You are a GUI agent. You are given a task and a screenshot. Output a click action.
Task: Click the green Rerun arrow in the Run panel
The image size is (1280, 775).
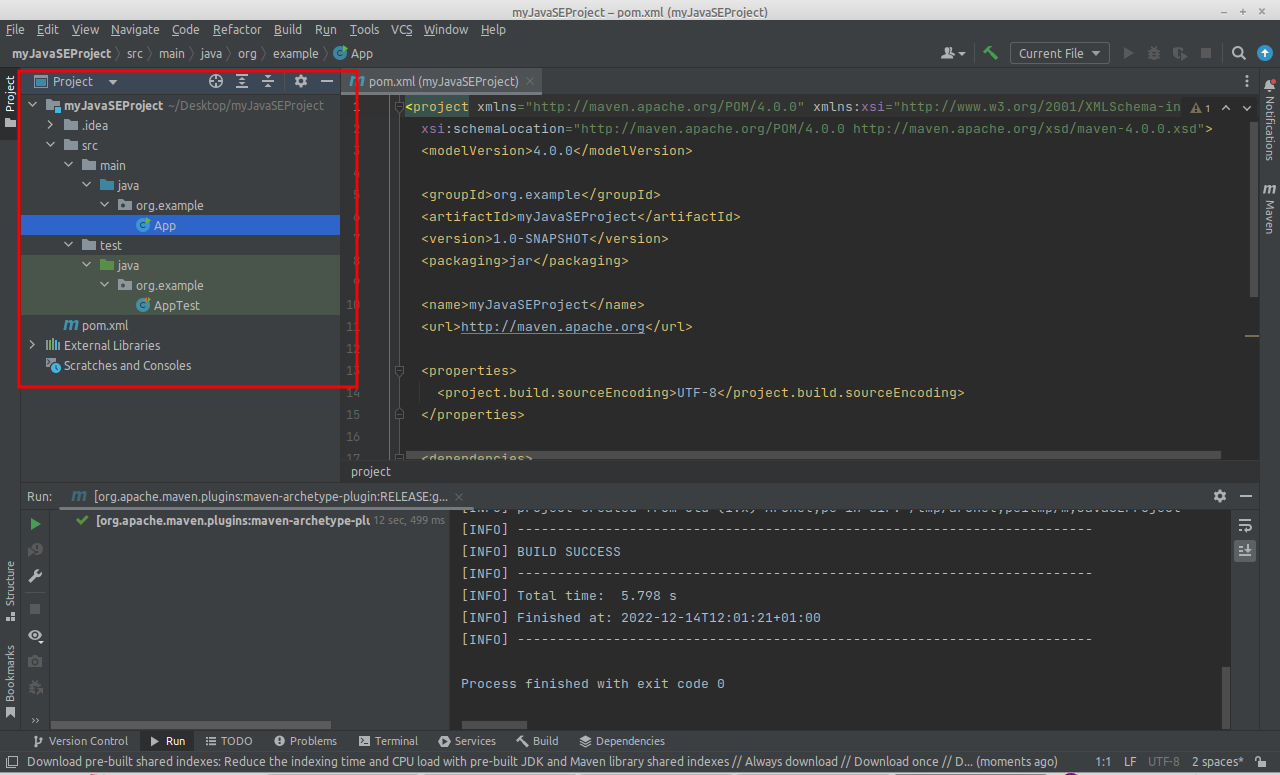pyautogui.click(x=35, y=523)
